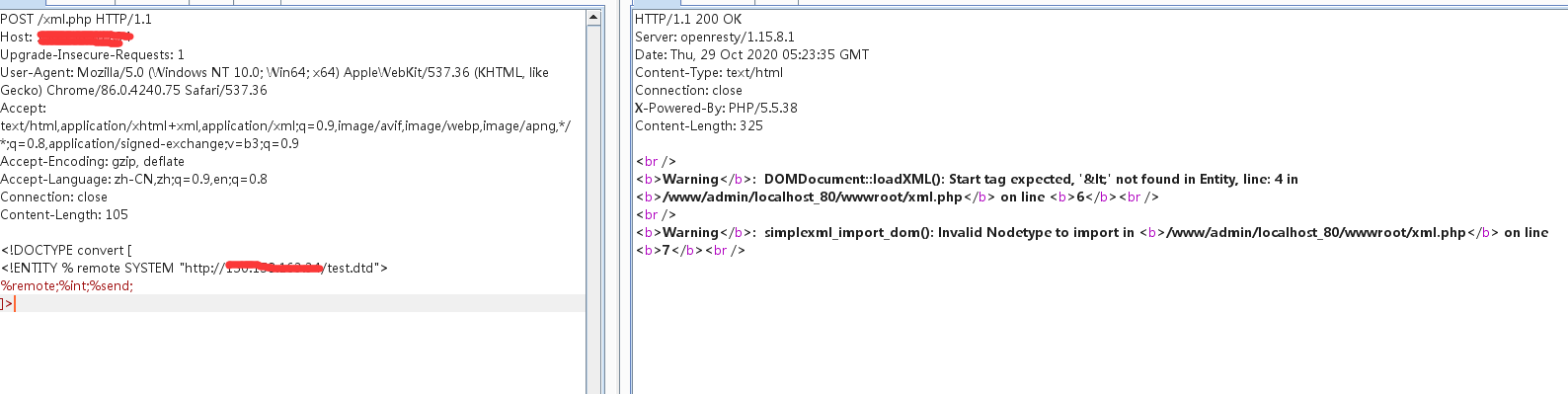Click the 'DOMDocument::loadXML()' warning line
This screenshot has height=394, width=1568.
pyautogui.click(x=967, y=179)
